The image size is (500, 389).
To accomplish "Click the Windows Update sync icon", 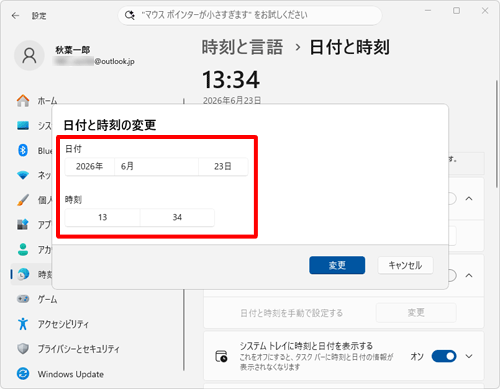I will (x=23, y=373).
